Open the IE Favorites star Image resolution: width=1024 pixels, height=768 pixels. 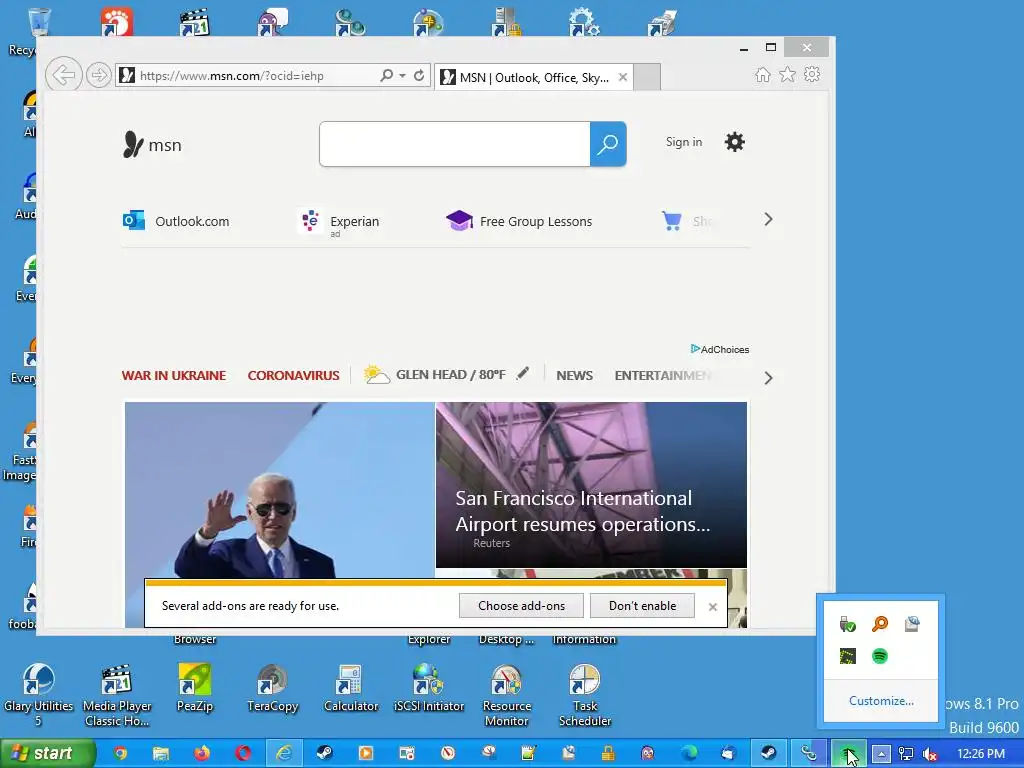[x=788, y=74]
